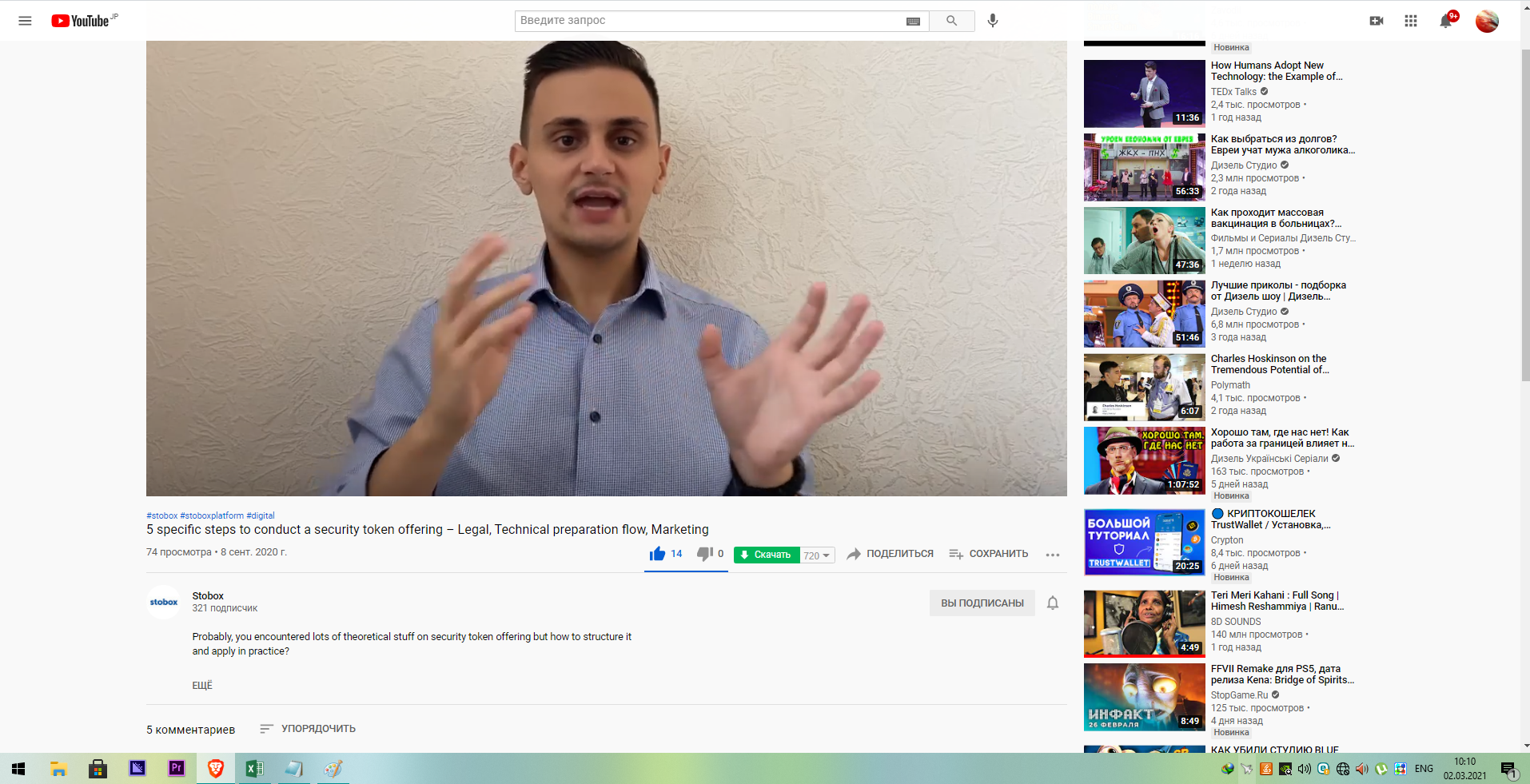The height and width of the screenshot is (784, 1530).
Task: Open the thumbnail with 51:46 duration
Action: point(1145,314)
